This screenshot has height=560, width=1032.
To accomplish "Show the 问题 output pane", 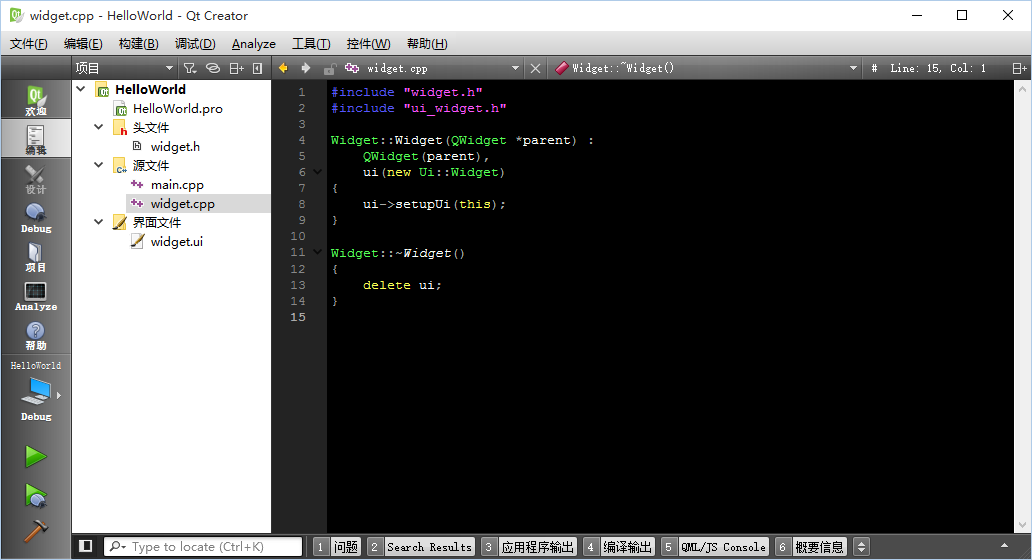I will click(x=337, y=547).
